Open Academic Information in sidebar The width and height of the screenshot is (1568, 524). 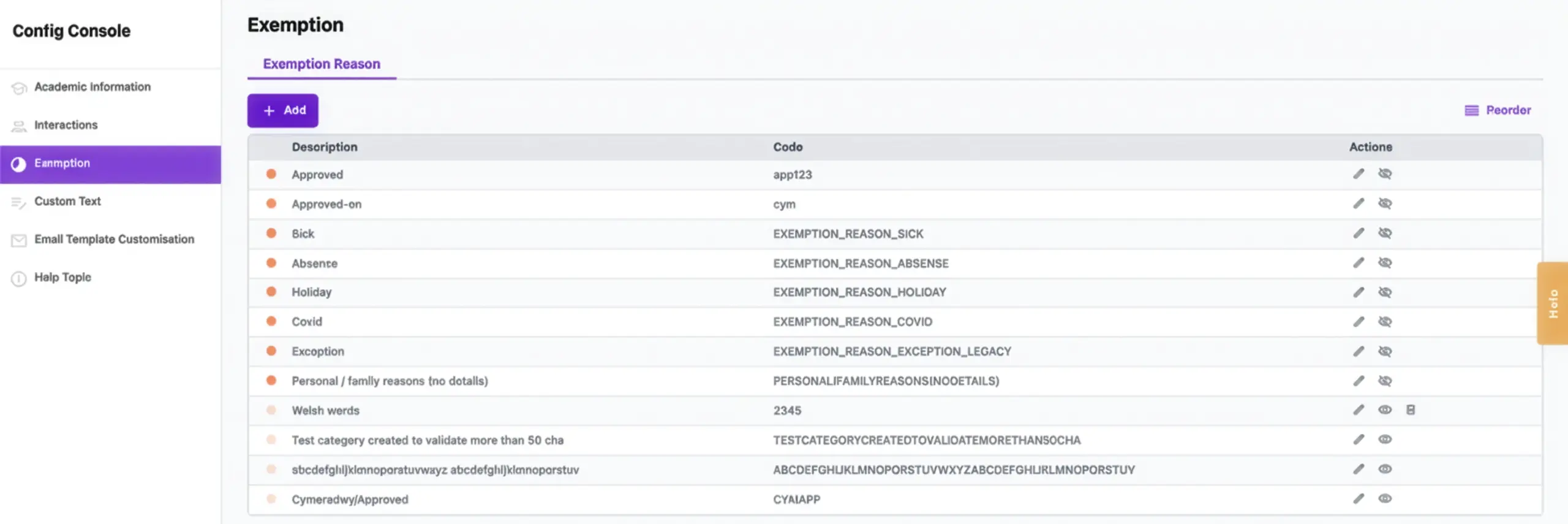pos(110,87)
